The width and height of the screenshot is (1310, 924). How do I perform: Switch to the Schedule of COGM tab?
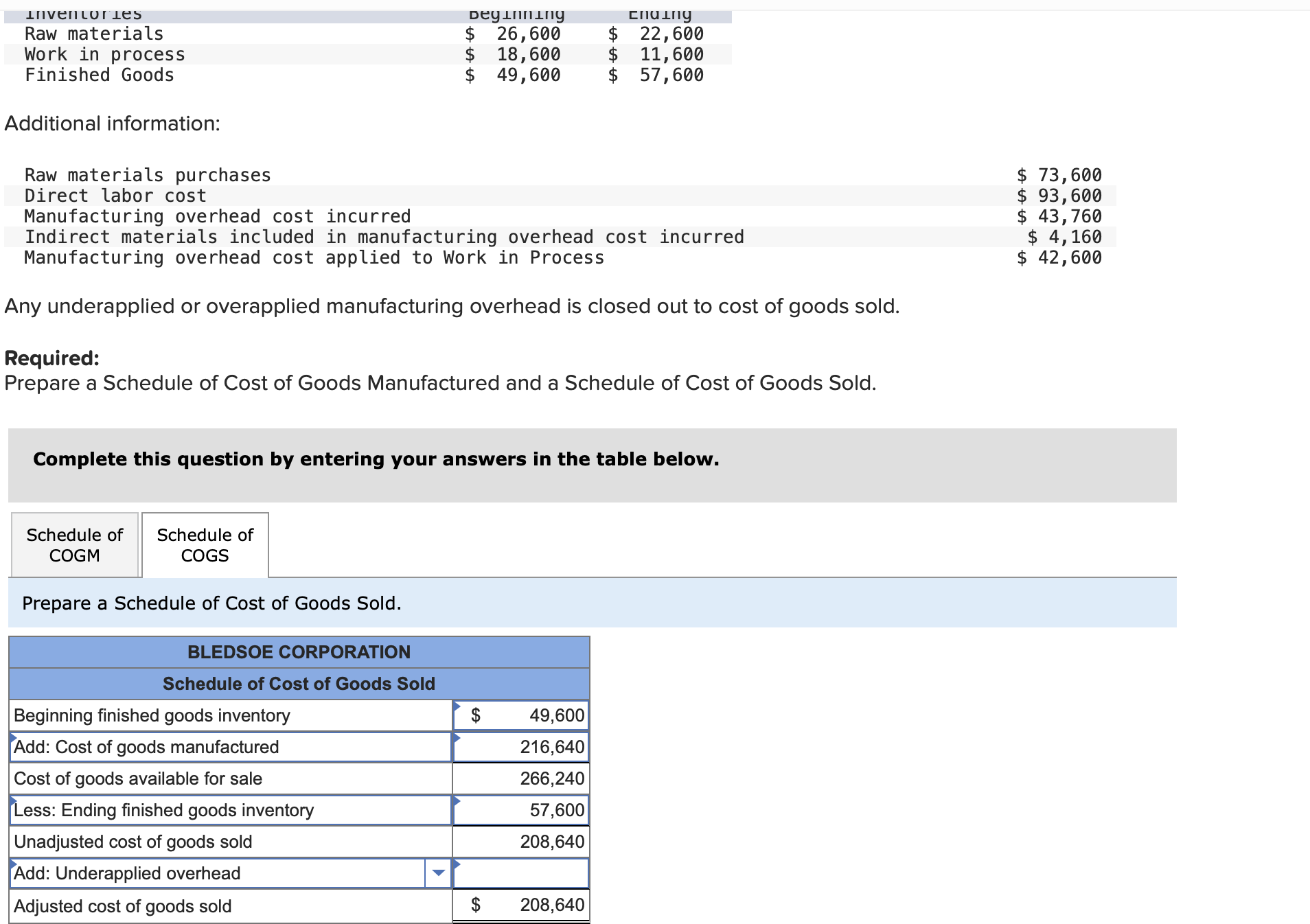73,544
